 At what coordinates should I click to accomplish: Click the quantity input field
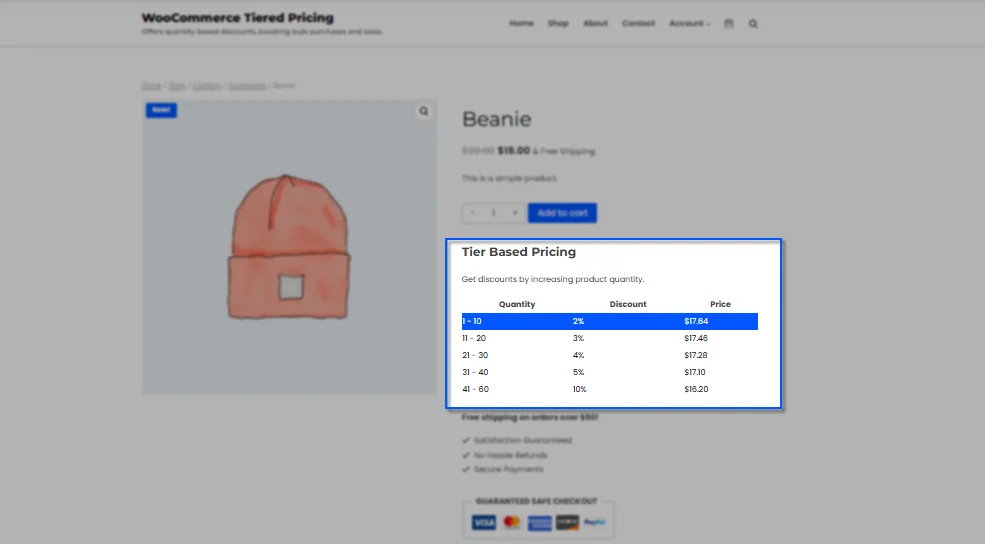click(494, 213)
